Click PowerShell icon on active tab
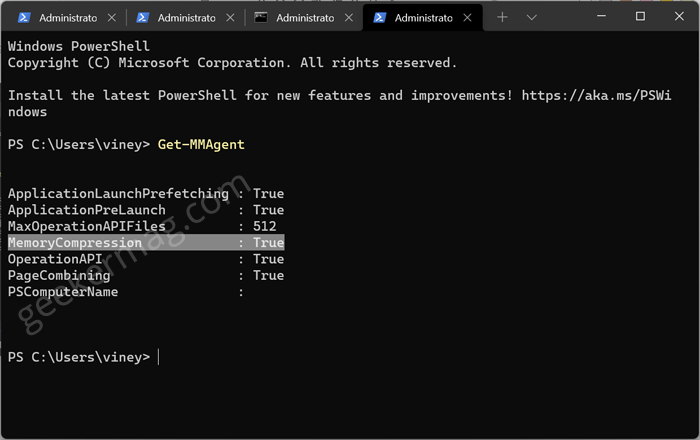 point(379,17)
